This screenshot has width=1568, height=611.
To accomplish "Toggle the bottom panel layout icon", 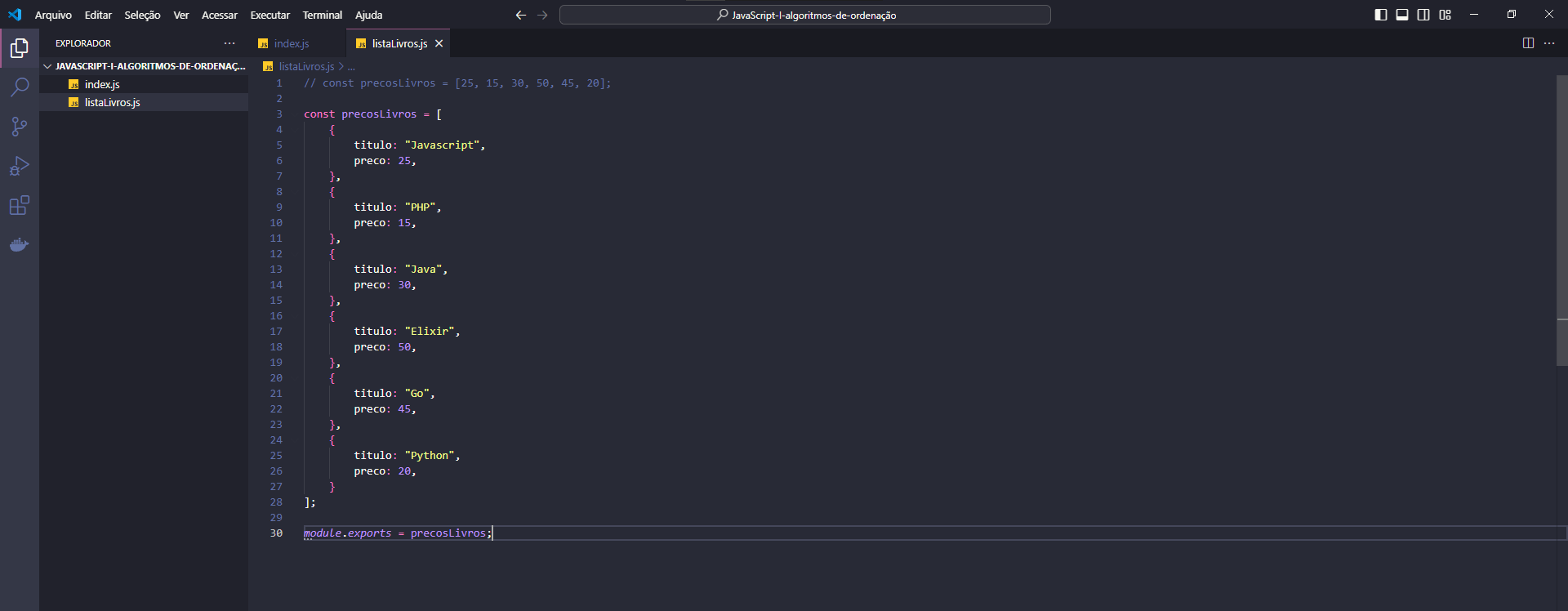I will 1402,15.
